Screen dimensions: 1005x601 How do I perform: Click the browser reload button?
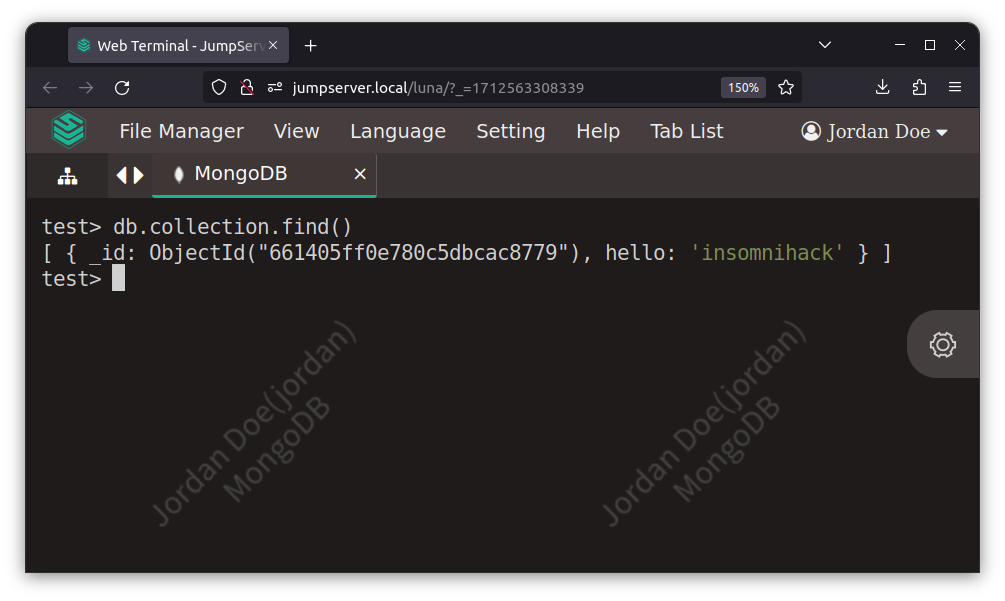point(122,88)
